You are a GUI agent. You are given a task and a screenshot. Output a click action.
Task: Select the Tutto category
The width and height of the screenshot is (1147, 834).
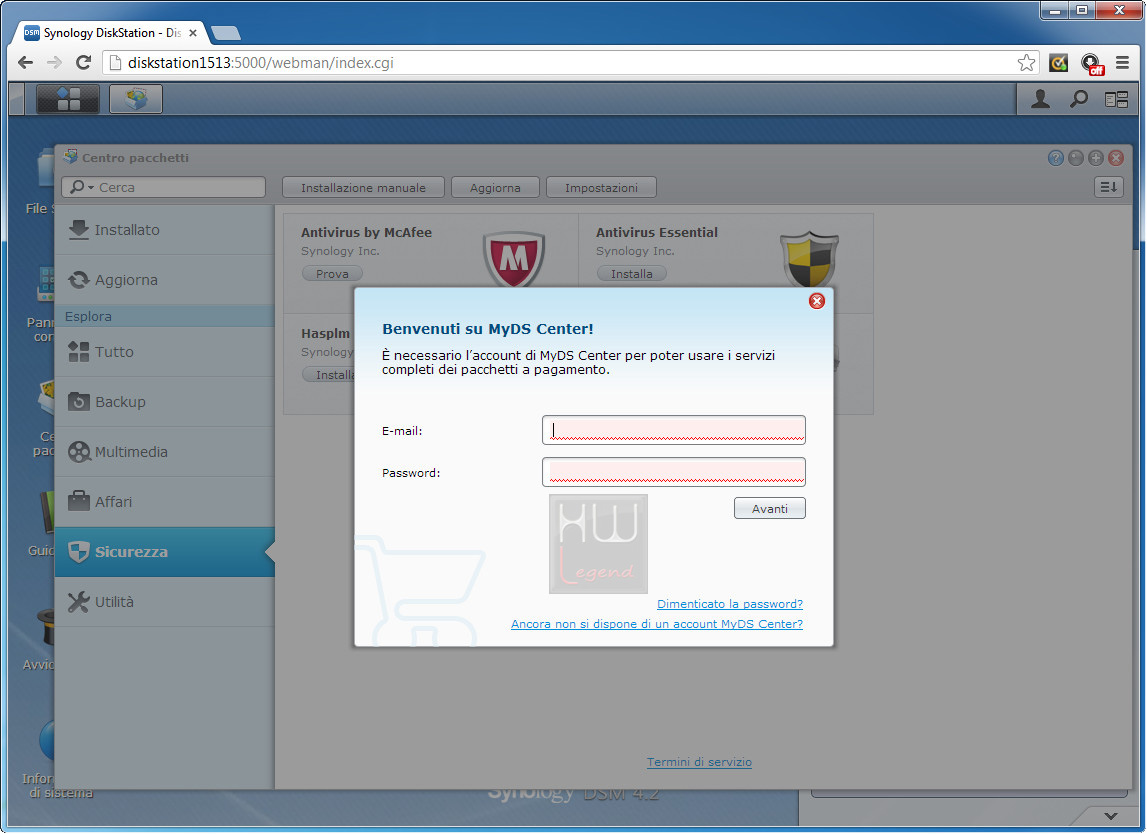165,352
